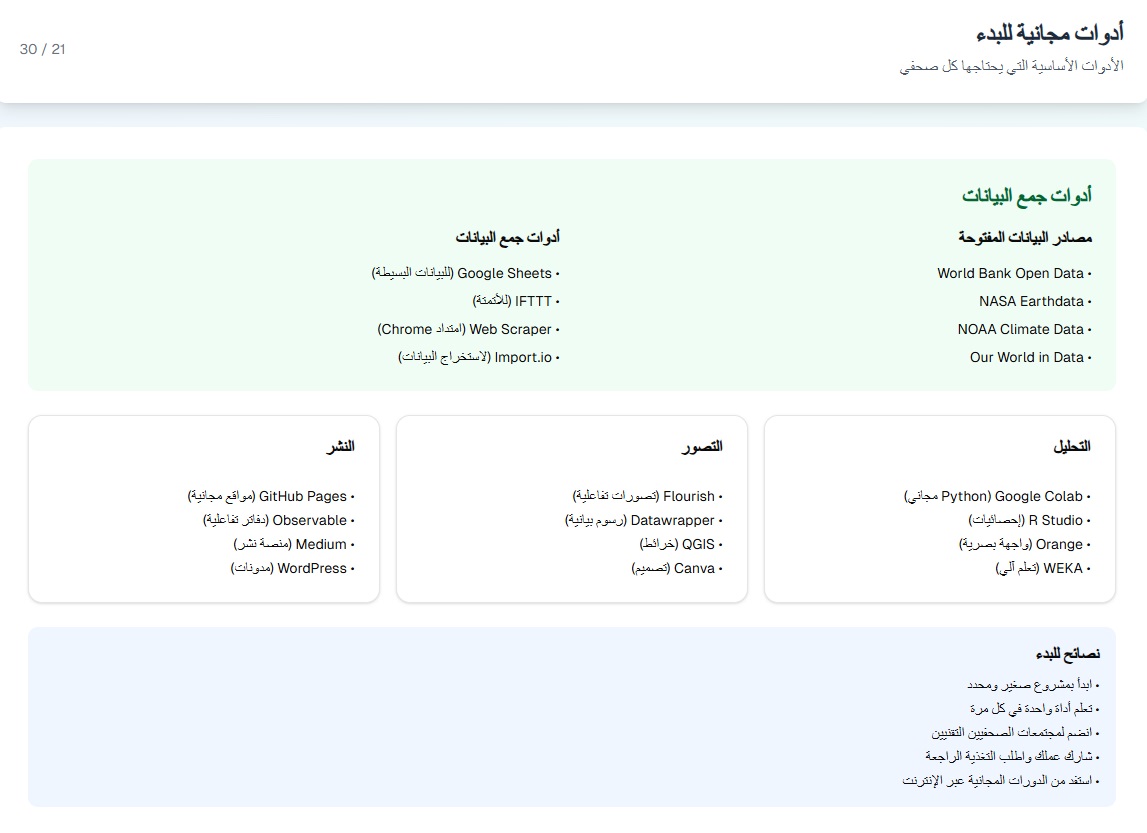1147x833 pixels.
Task: Select Google Colab item
Action: [x=997, y=496]
